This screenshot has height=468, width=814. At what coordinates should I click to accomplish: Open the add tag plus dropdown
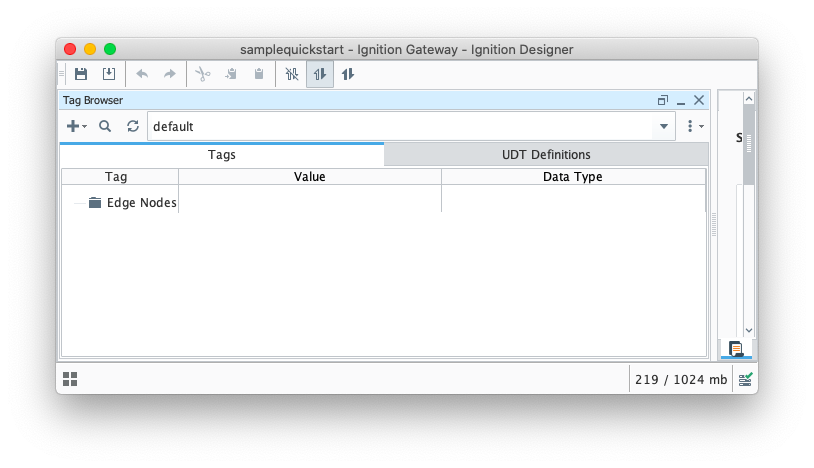[76, 126]
